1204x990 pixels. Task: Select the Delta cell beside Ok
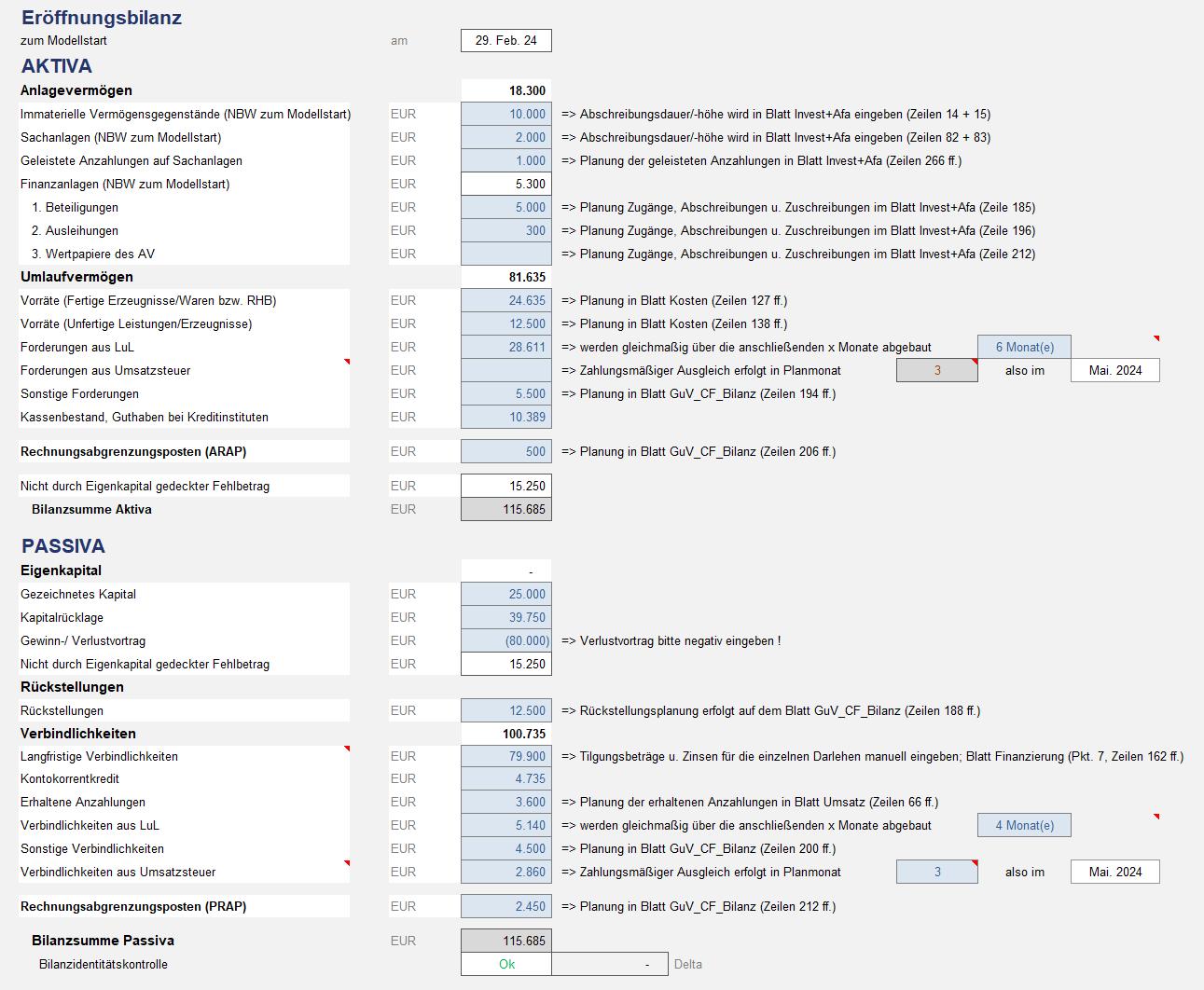[610, 964]
